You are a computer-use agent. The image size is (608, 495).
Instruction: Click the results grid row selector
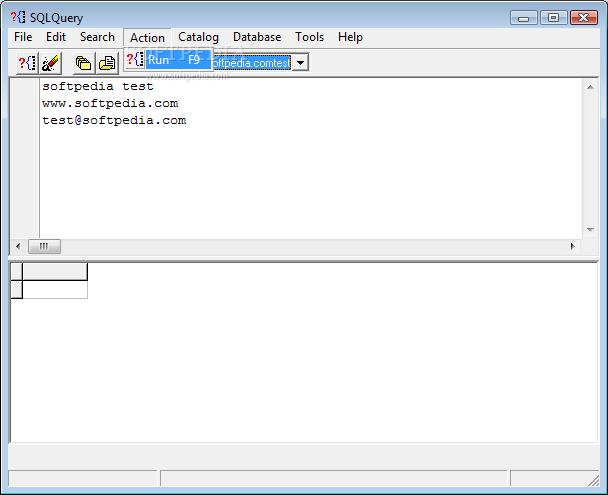(16, 290)
